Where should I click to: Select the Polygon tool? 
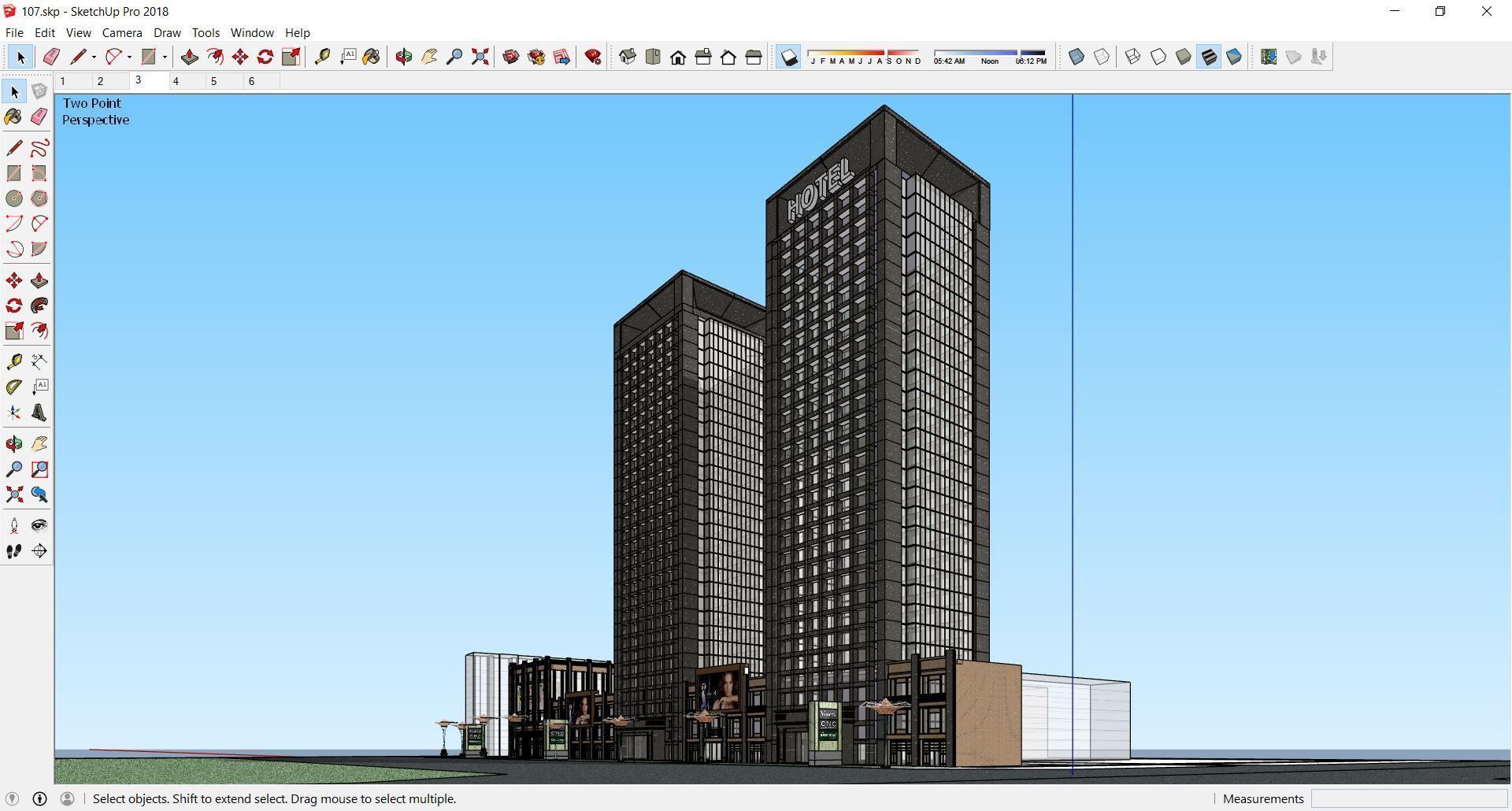tap(39, 198)
